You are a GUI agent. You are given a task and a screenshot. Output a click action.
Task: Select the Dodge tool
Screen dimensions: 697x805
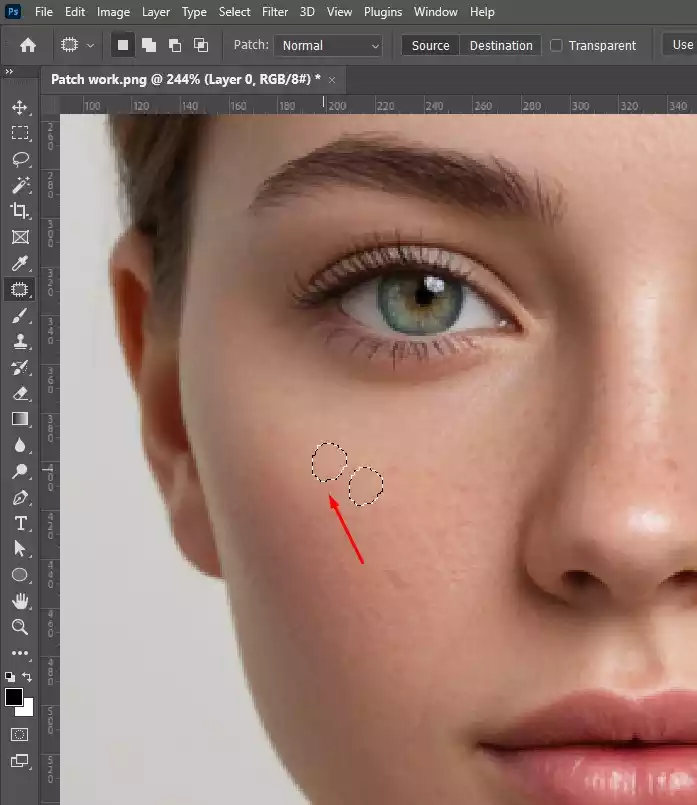[x=20, y=471]
